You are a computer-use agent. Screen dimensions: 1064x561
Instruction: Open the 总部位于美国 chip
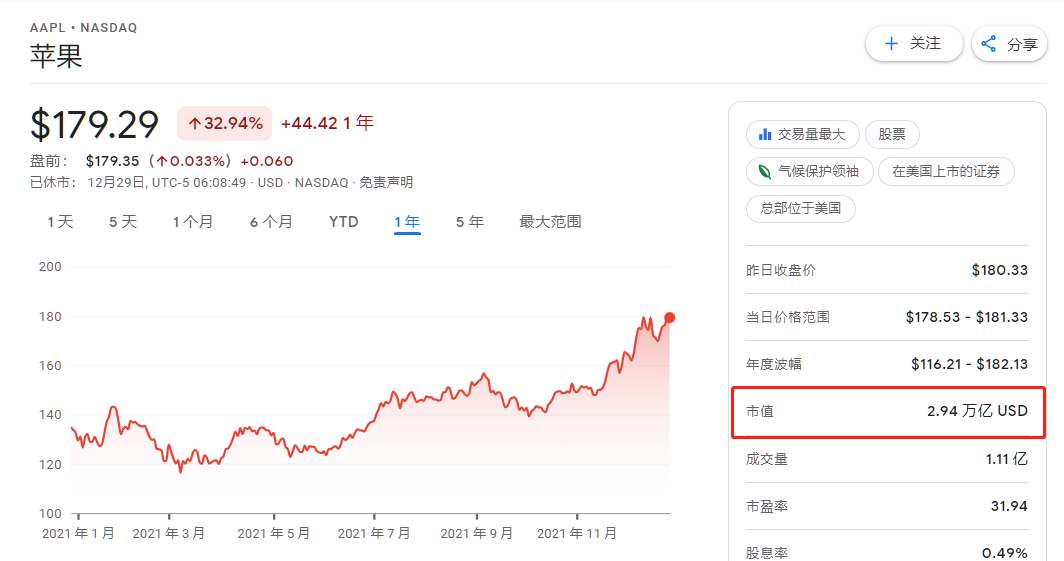click(x=801, y=208)
